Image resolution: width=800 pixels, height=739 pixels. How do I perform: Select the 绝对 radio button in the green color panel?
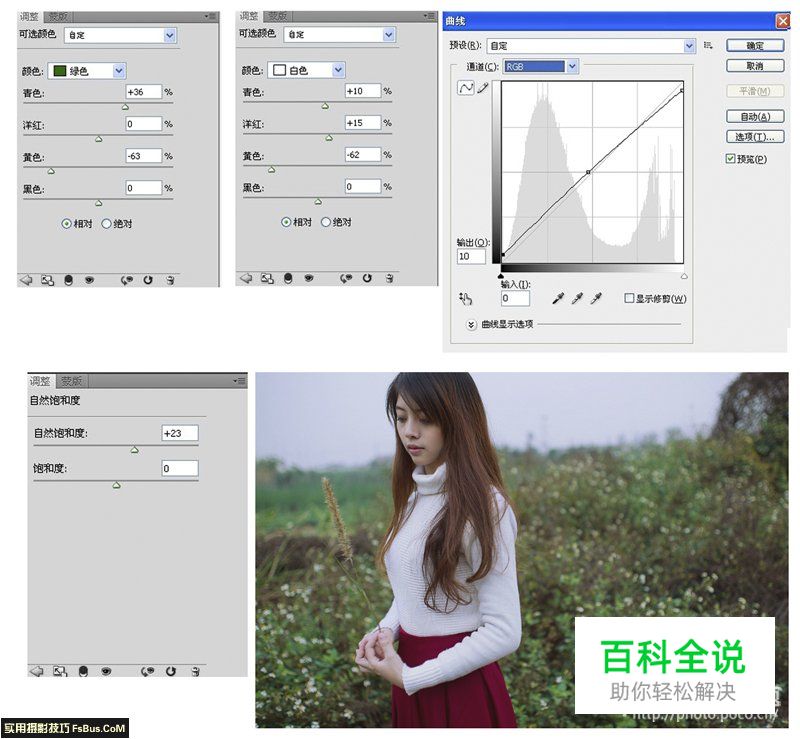point(107,224)
